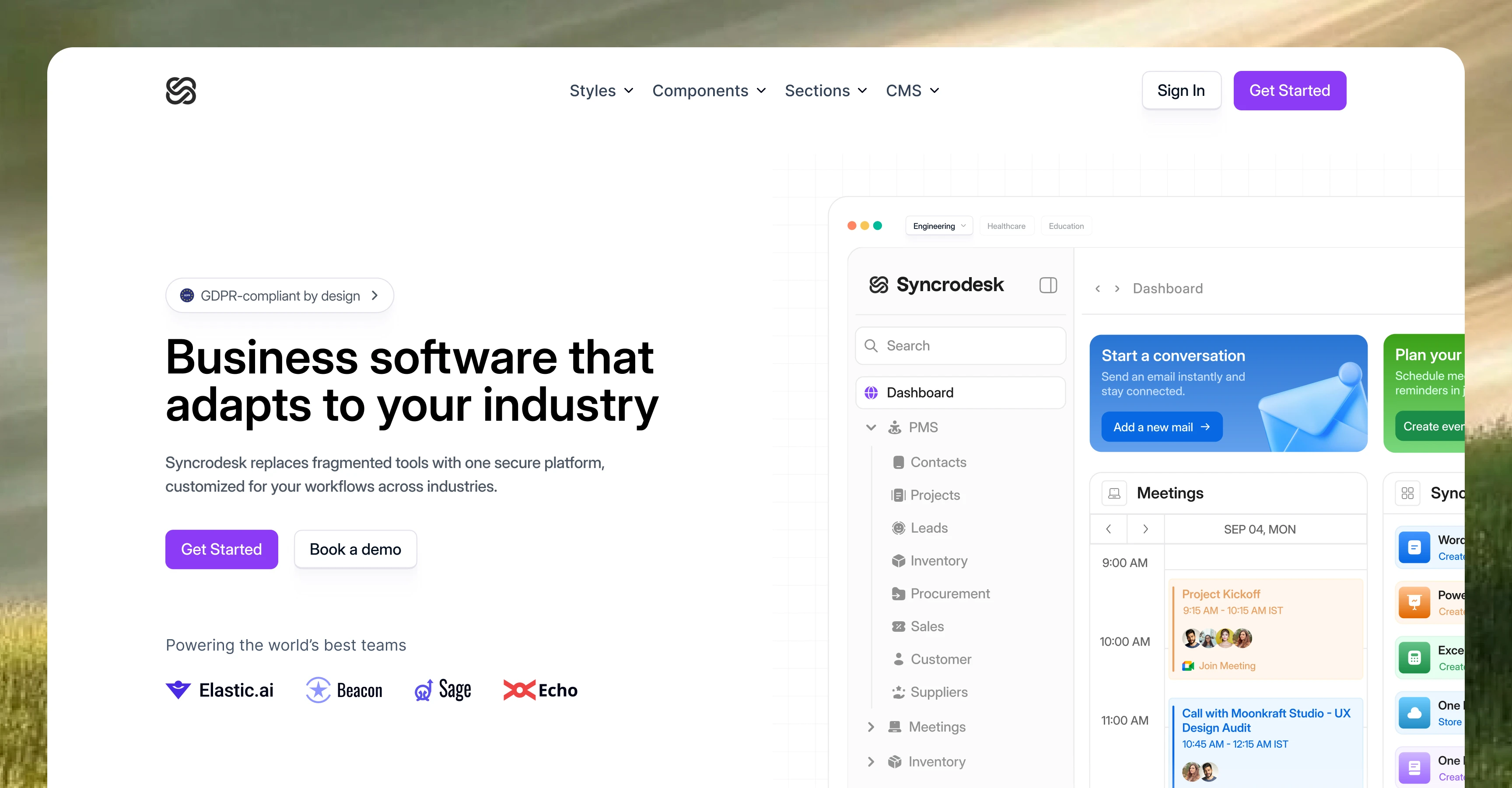Open Leads in the sidebar
The image size is (1512, 788).
click(928, 528)
